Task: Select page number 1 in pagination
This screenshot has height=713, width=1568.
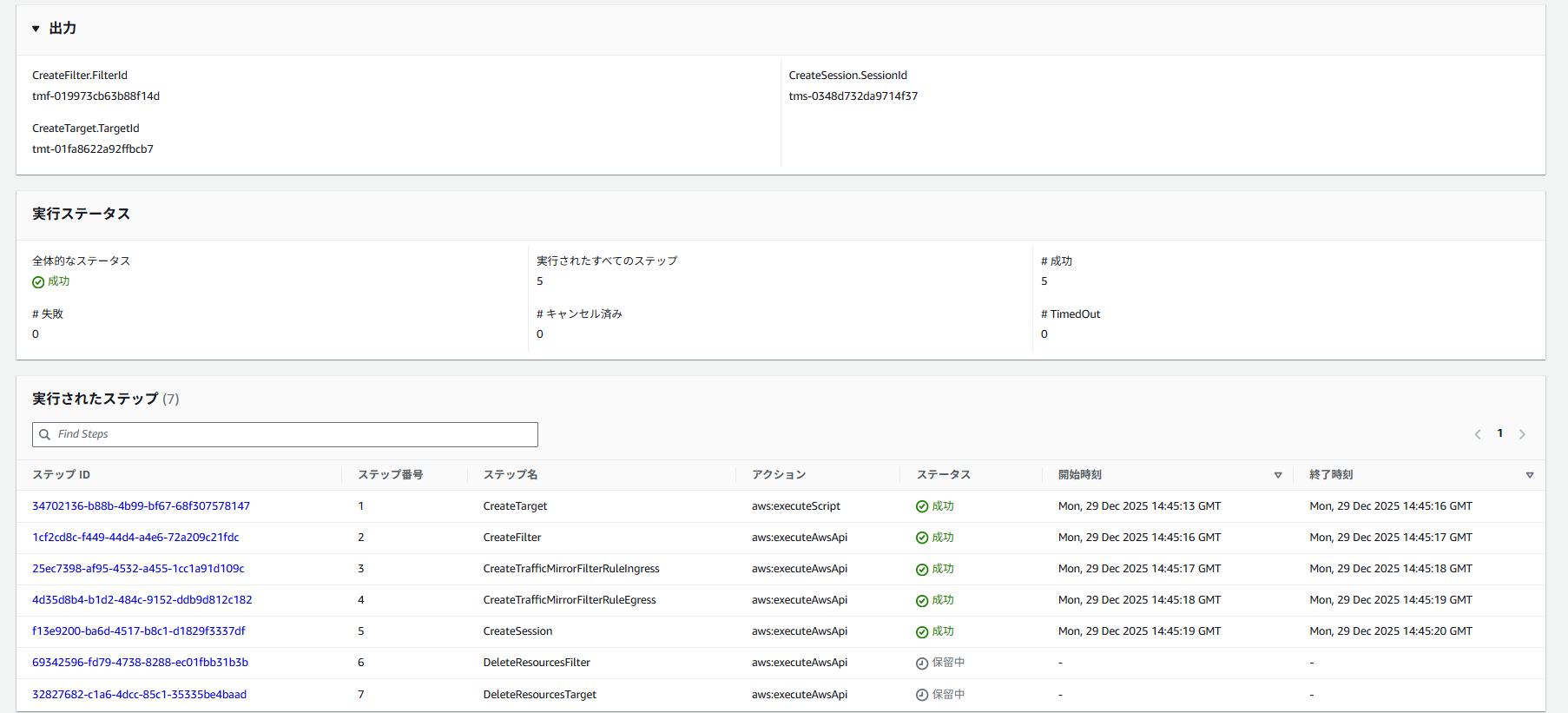Action: point(1499,433)
